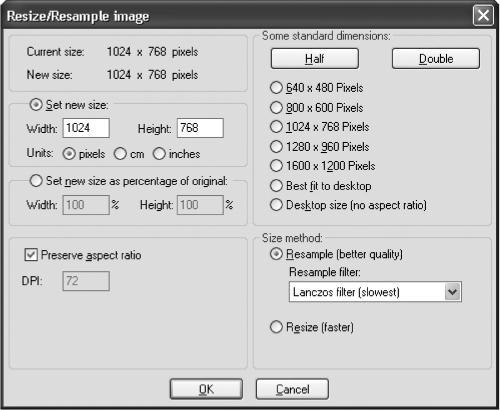Select Resample (better quality) method
Viewport: 500px width, 410px height.
(276, 254)
